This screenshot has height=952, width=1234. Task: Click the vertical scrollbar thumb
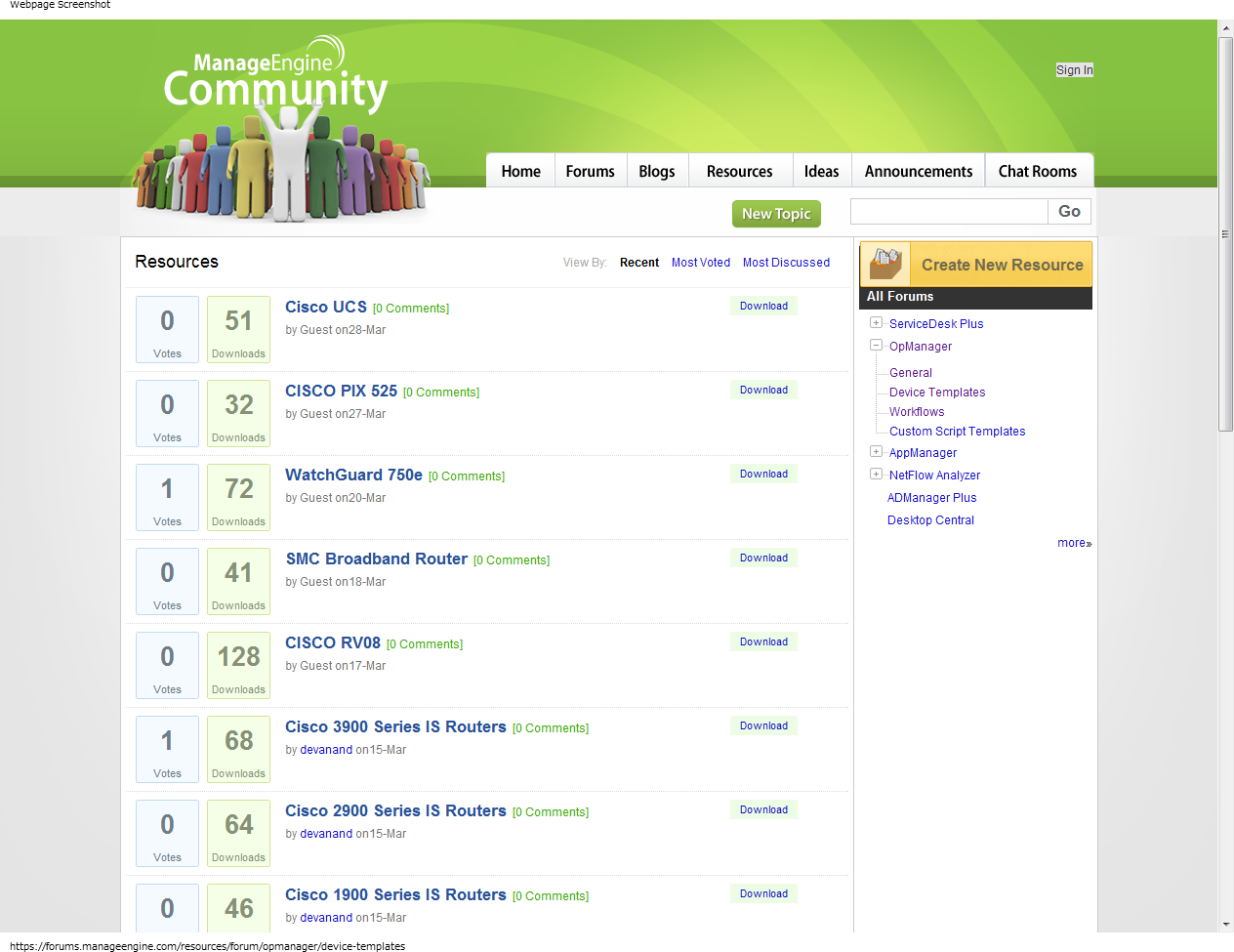[1226, 234]
